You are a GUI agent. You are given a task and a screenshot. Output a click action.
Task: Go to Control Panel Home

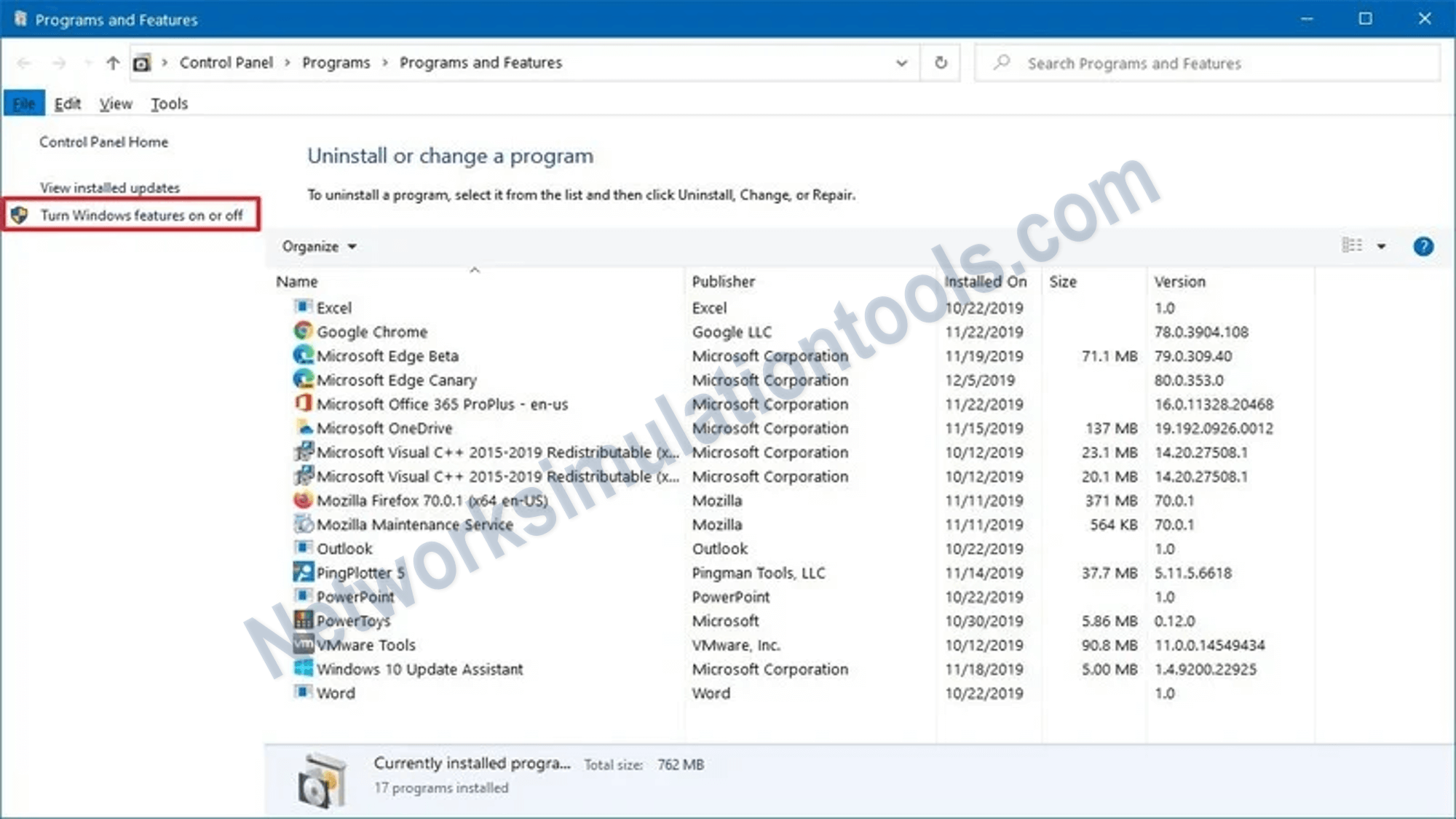point(103,142)
